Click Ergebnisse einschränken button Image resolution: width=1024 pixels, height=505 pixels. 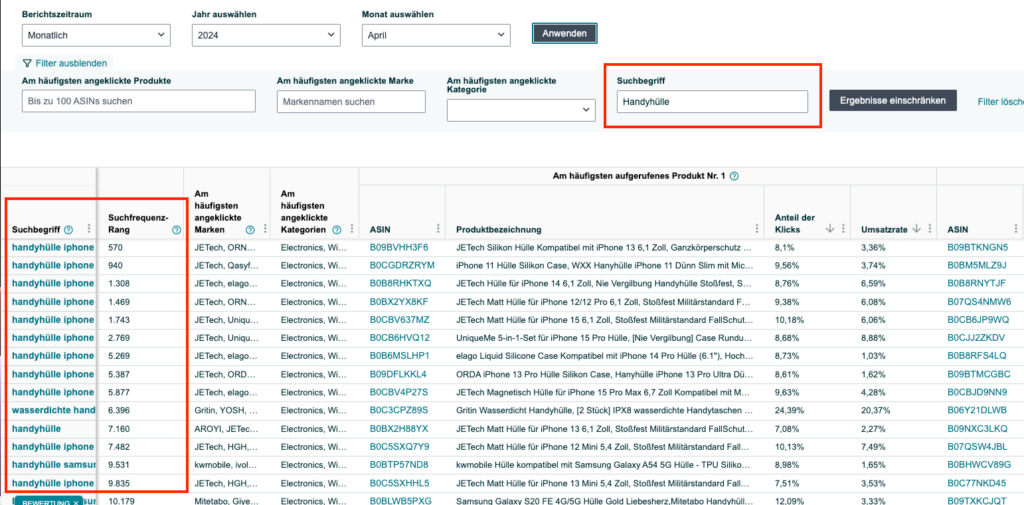[893, 101]
